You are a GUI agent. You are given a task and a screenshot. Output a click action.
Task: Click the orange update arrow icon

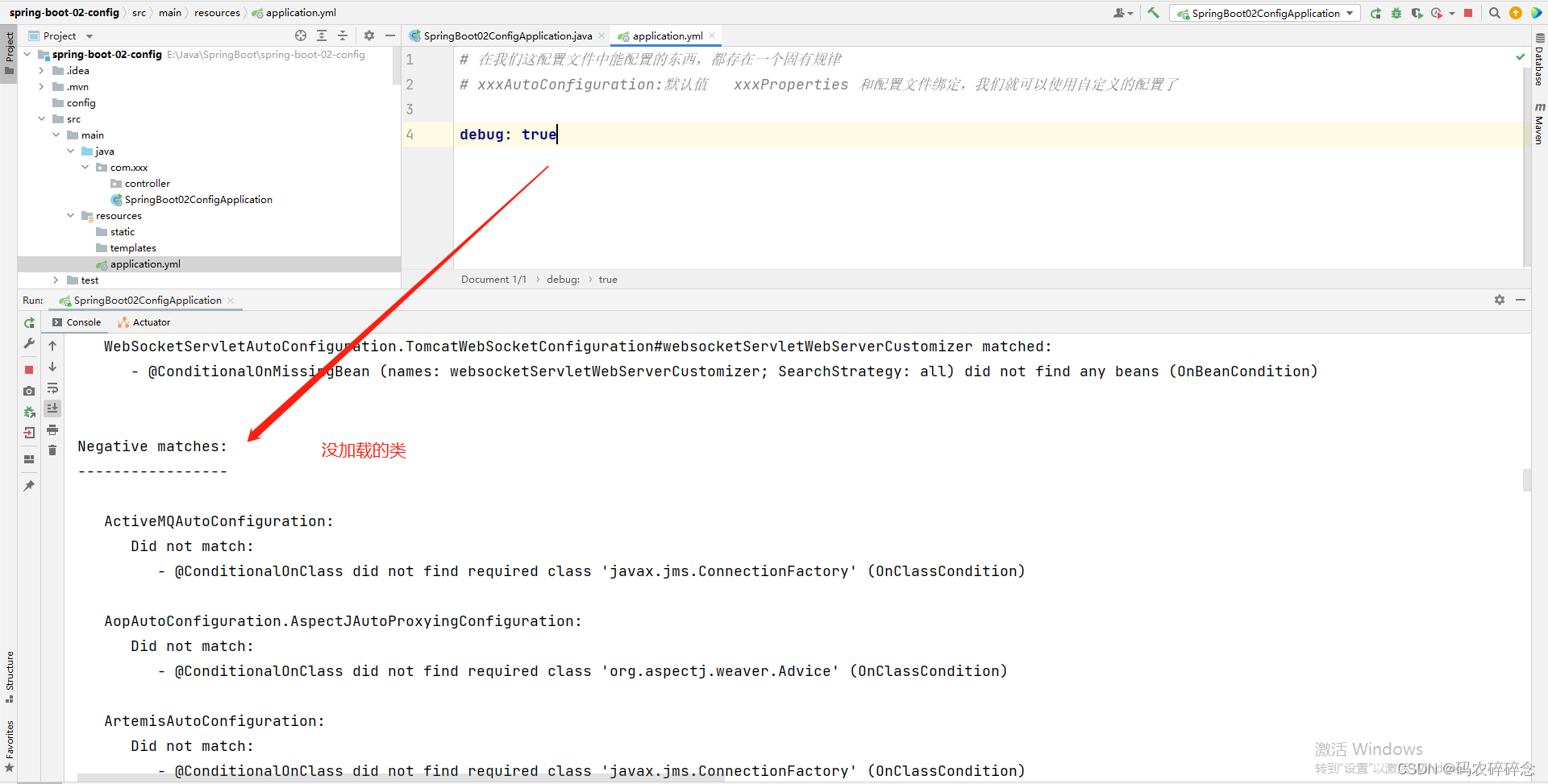click(1515, 13)
